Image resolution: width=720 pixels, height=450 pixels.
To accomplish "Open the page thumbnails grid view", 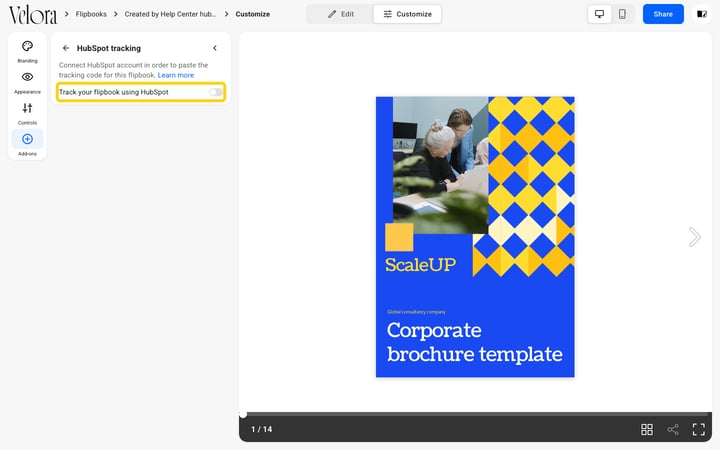I will pyautogui.click(x=647, y=429).
